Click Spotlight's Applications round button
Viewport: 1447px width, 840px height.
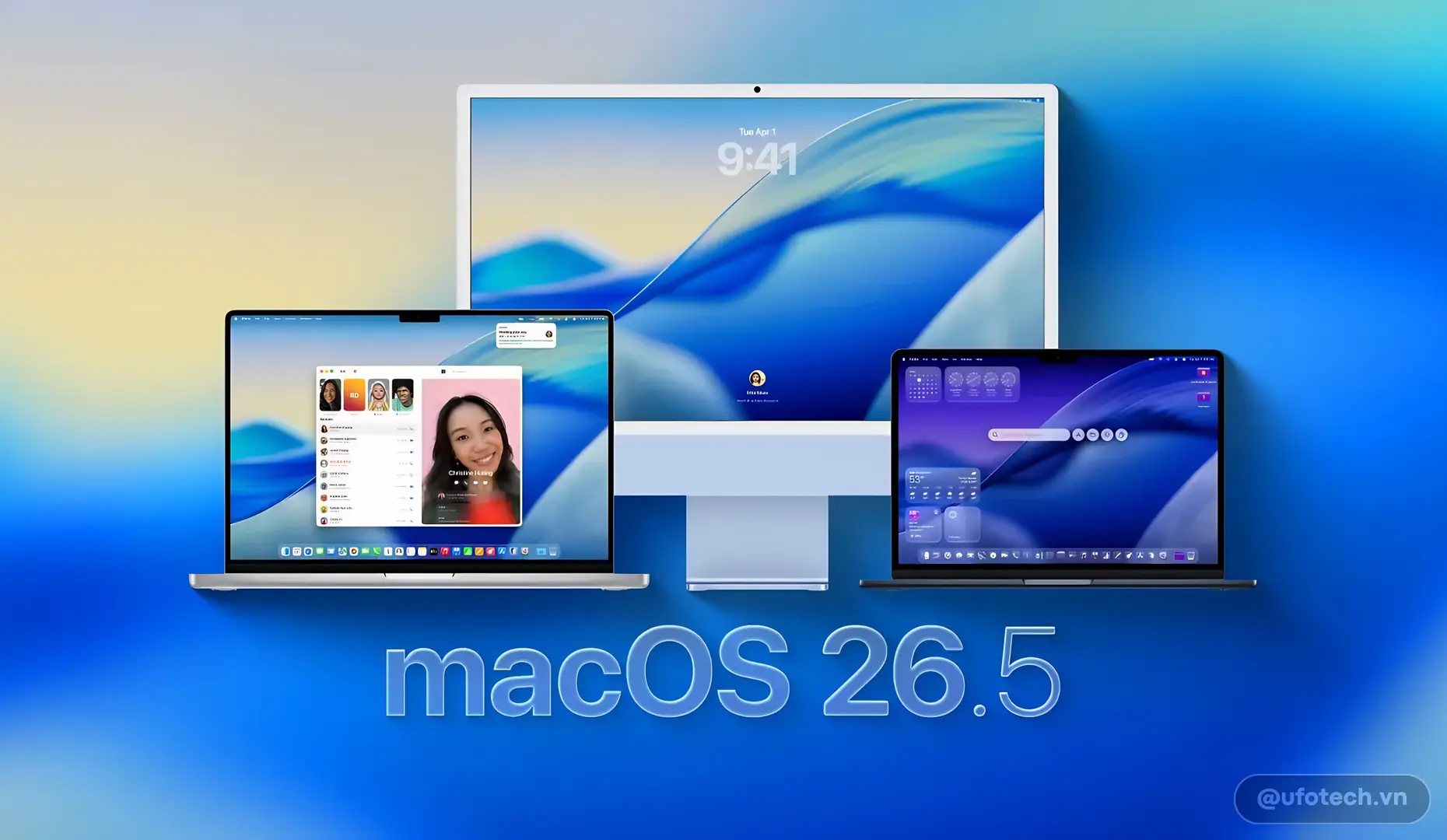click(x=1078, y=435)
